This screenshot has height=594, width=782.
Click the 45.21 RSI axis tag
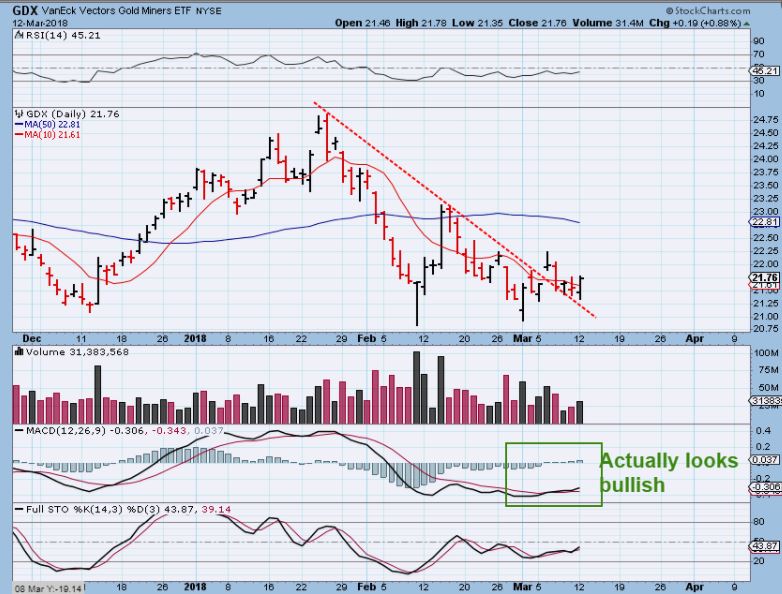765,71
